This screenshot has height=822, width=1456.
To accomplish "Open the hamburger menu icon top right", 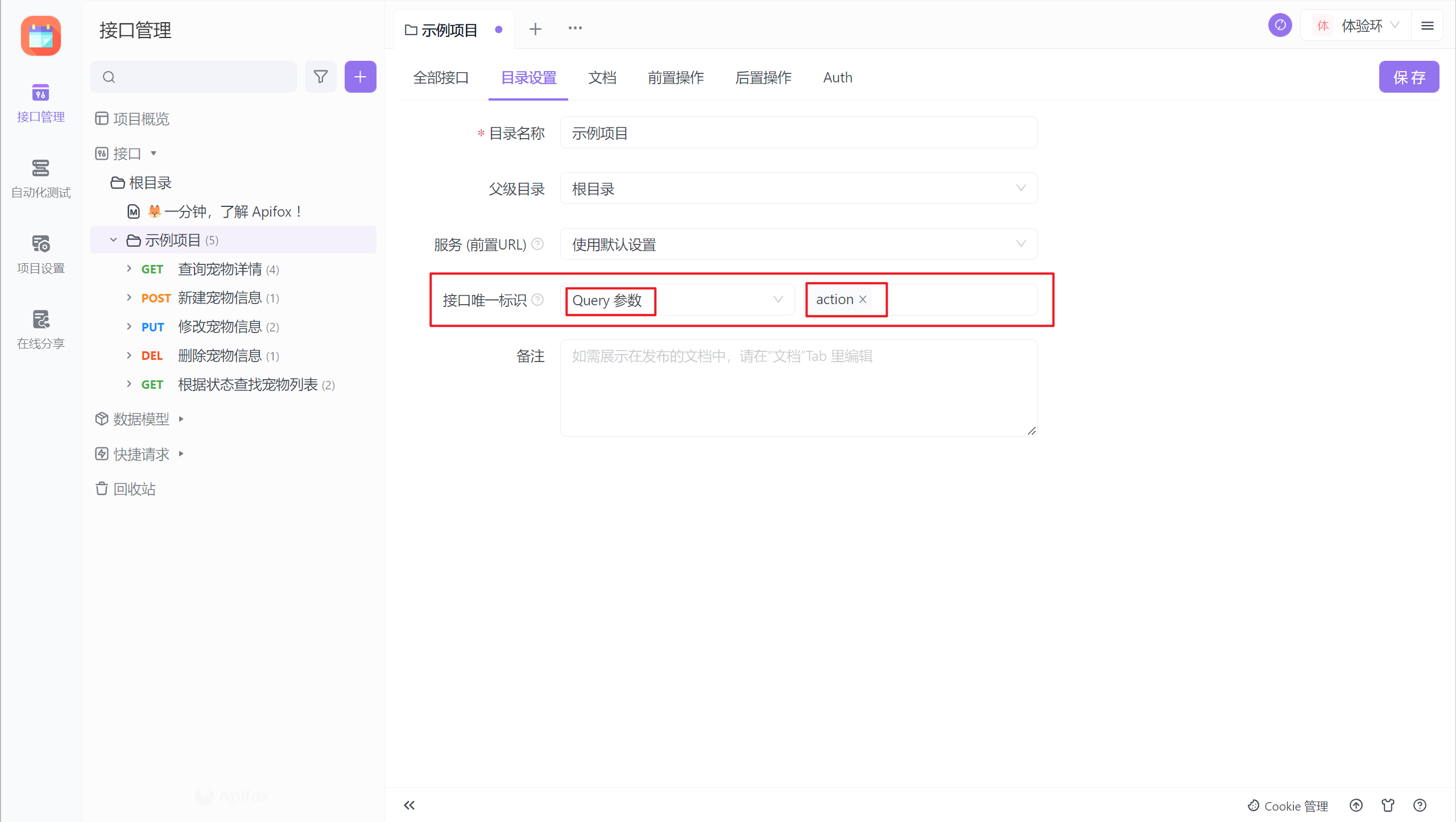I will (1428, 26).
